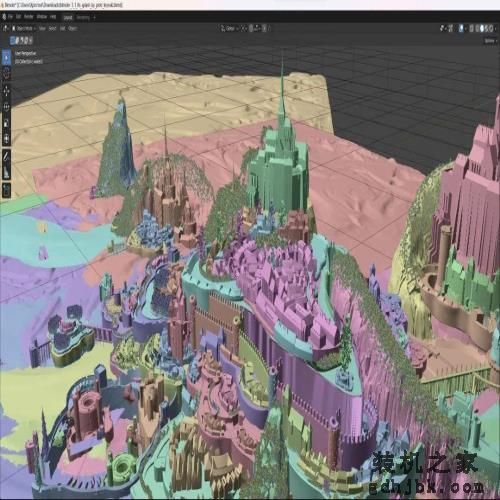Screen dimensions: 500x500
Task: Select the Rotate tool
Action: pos(6,107)
